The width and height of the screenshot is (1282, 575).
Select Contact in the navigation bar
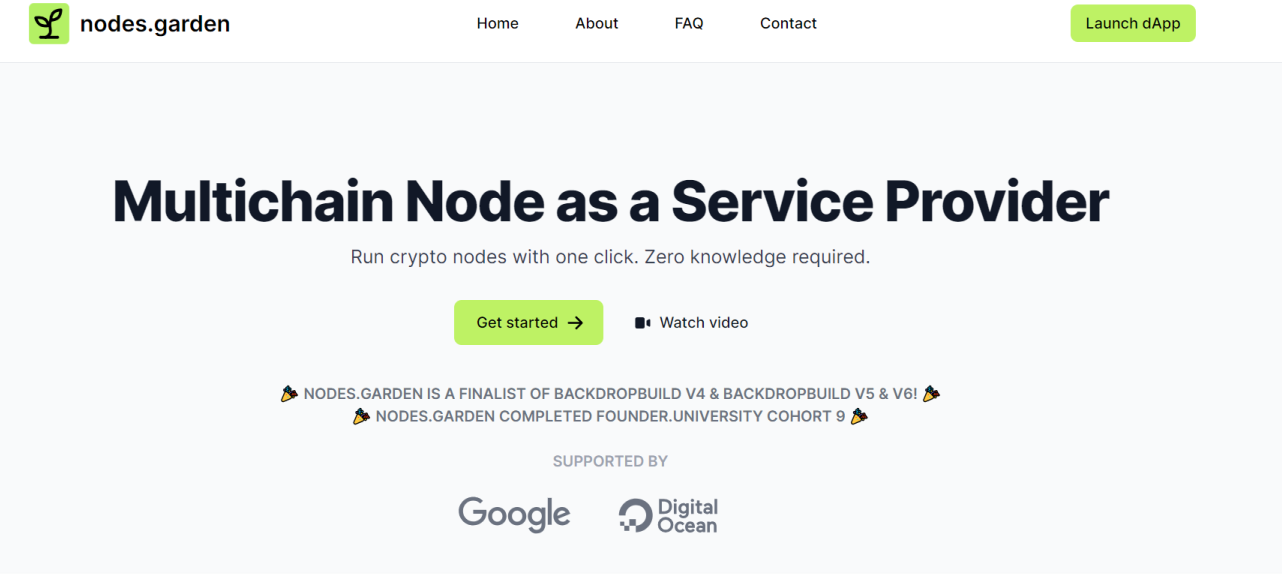click(788, 23)
